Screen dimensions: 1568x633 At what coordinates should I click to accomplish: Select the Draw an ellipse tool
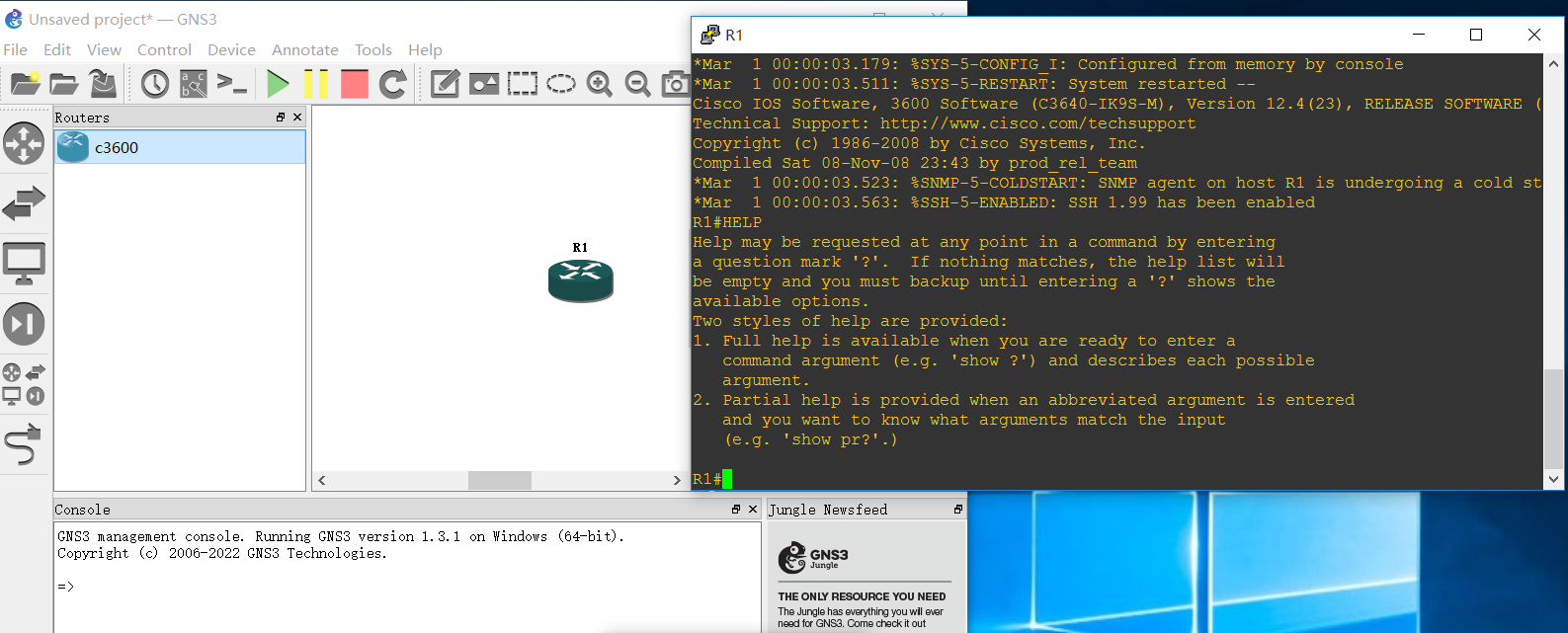(x=561, y=84)
